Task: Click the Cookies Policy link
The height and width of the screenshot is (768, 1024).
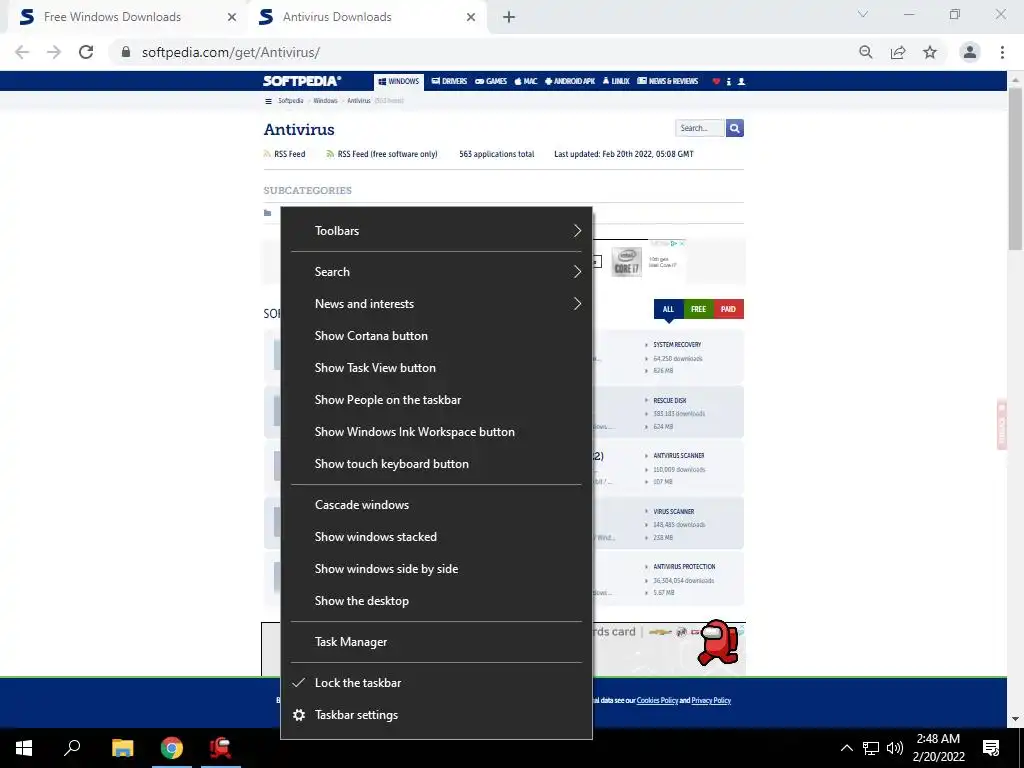Action: 657,701
